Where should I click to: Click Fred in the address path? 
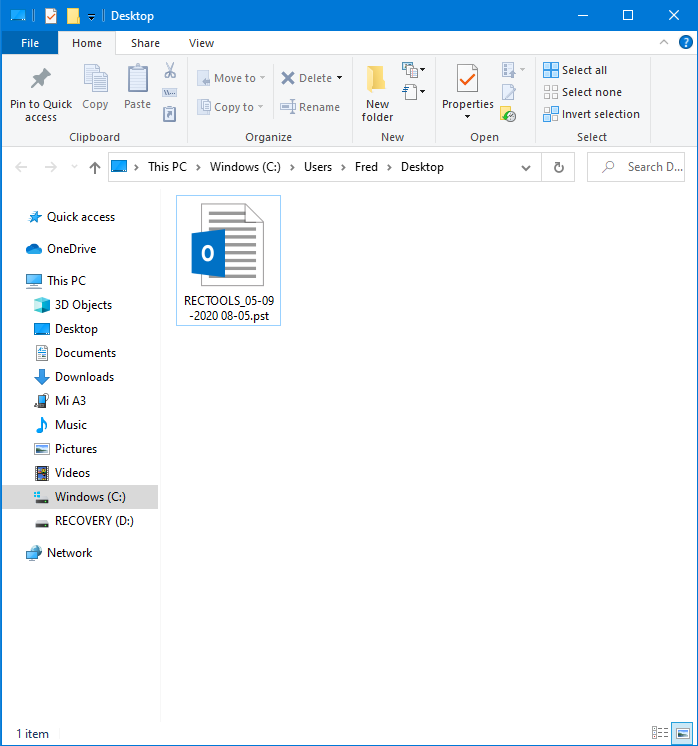366,167
